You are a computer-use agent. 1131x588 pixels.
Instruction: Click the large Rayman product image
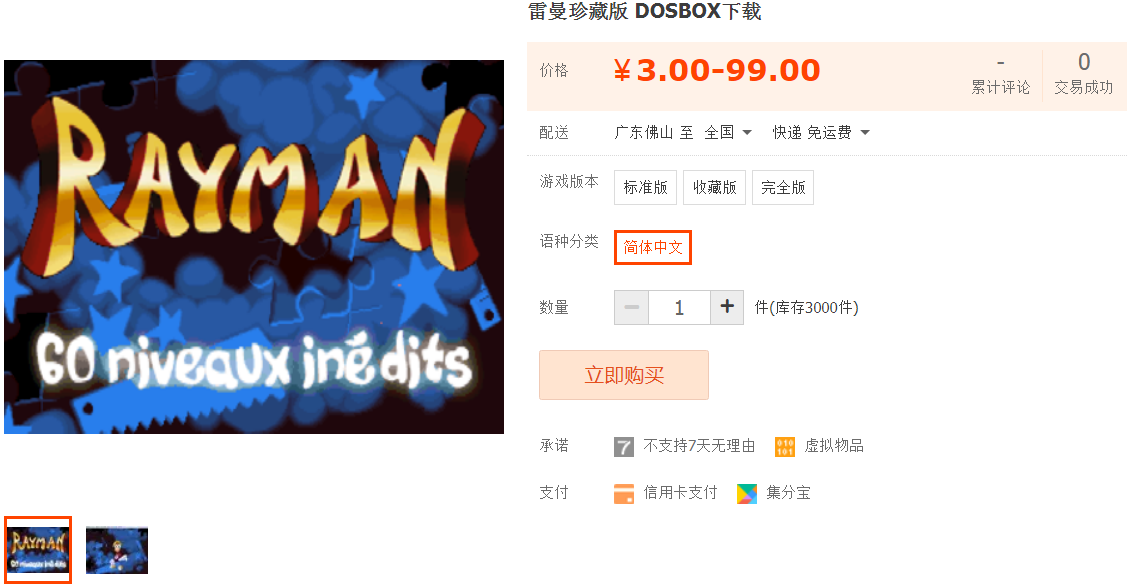[254, 247]
